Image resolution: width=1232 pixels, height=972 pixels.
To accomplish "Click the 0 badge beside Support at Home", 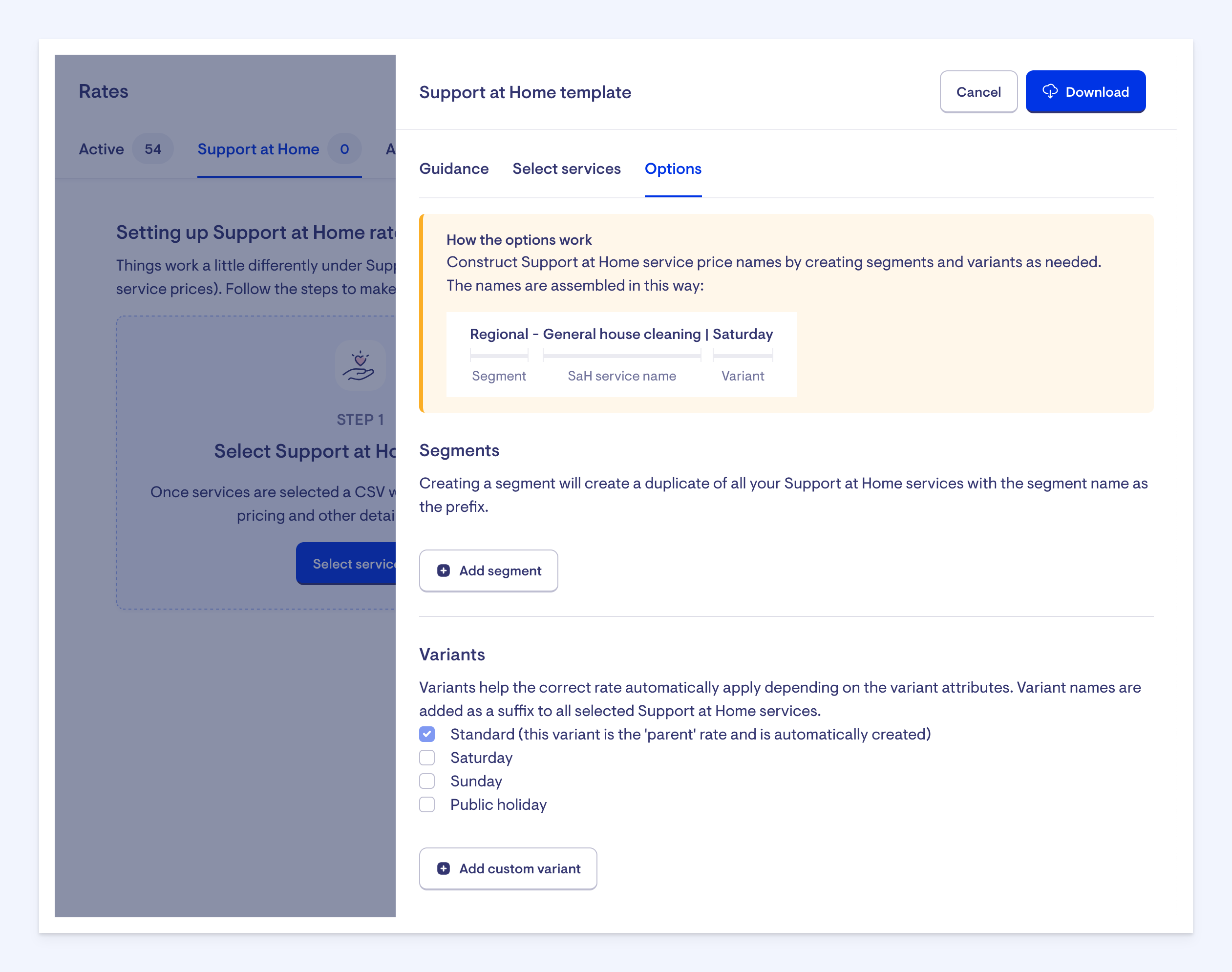I will pos(344,149).
